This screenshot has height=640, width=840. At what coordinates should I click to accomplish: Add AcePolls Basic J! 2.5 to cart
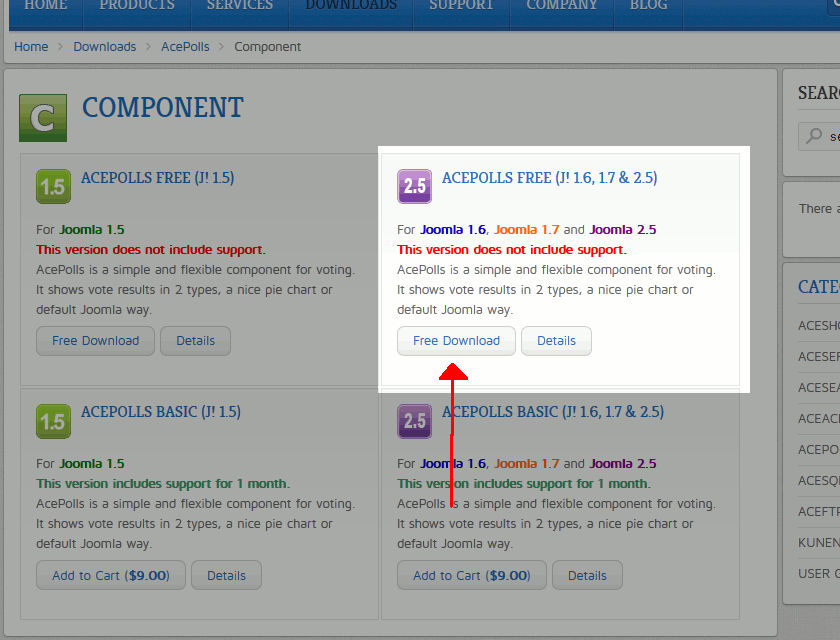[x=472, y=575]
